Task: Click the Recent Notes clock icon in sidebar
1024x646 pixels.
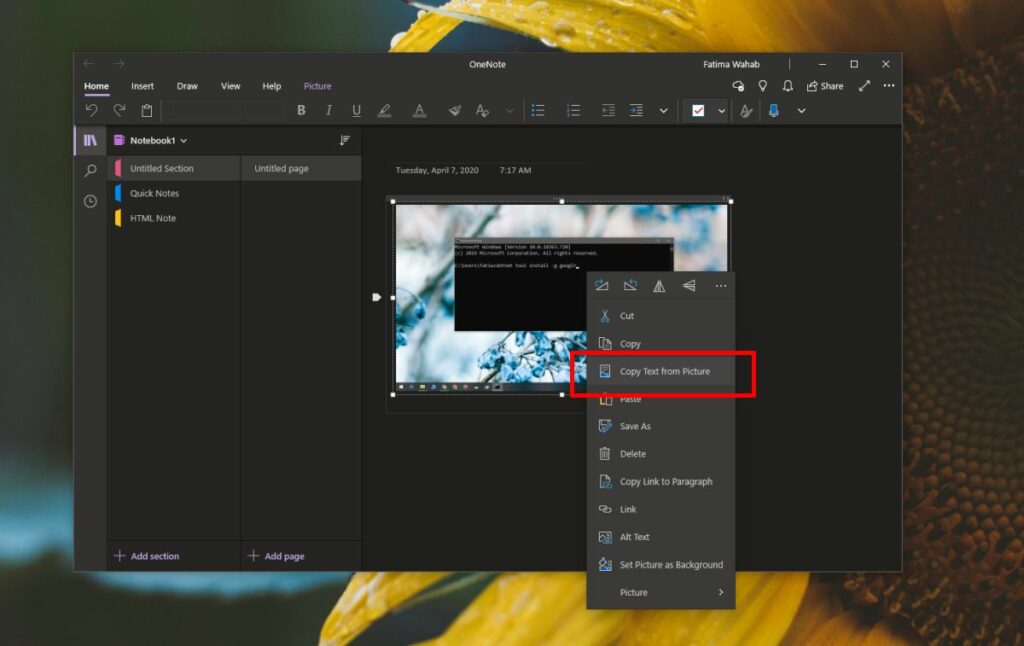Action: (x=90, y=201)
